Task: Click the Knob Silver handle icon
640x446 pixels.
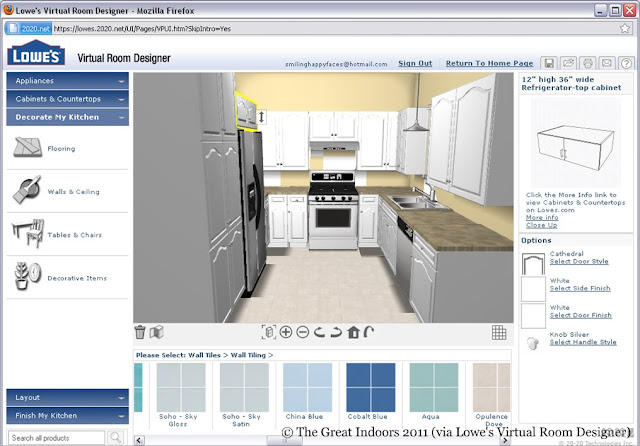Action: pyautogui.click(x=532, y=343)
